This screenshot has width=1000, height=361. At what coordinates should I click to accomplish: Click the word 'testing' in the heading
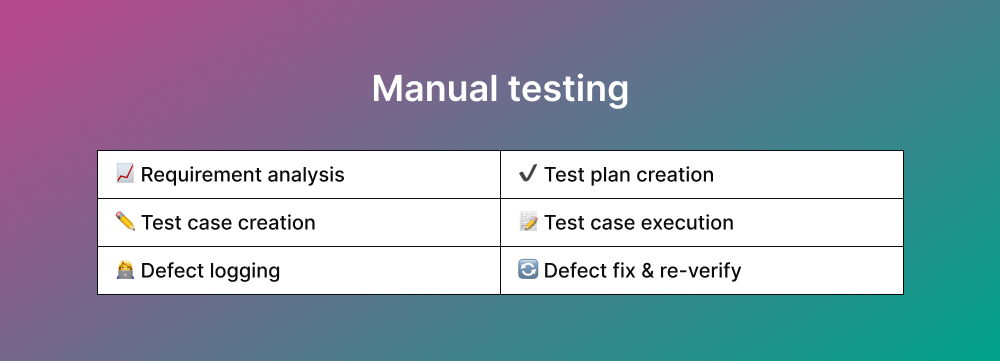pyautogui.click(x=568, y=91)
